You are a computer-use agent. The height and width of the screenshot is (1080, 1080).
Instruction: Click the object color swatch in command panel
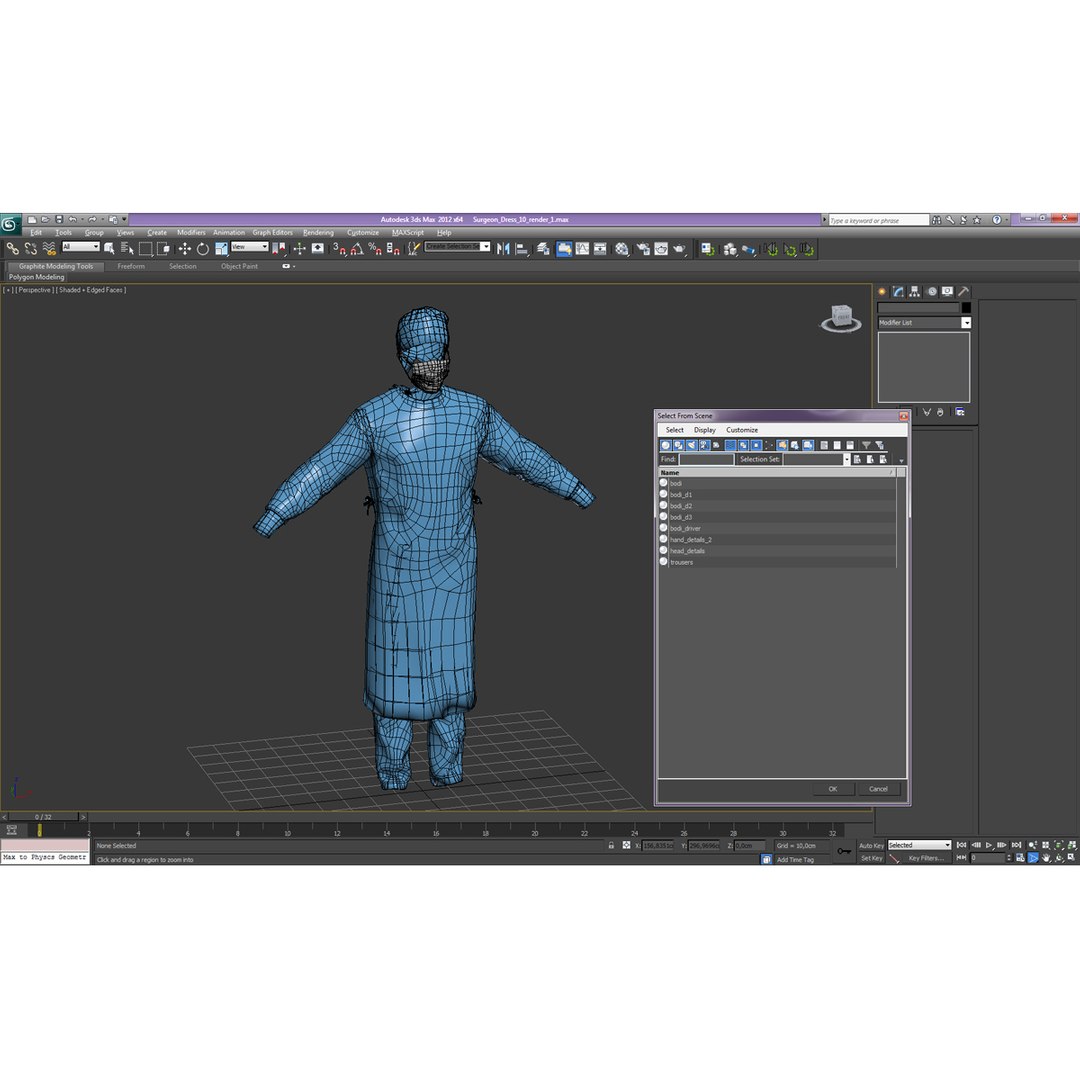[966, 307]
